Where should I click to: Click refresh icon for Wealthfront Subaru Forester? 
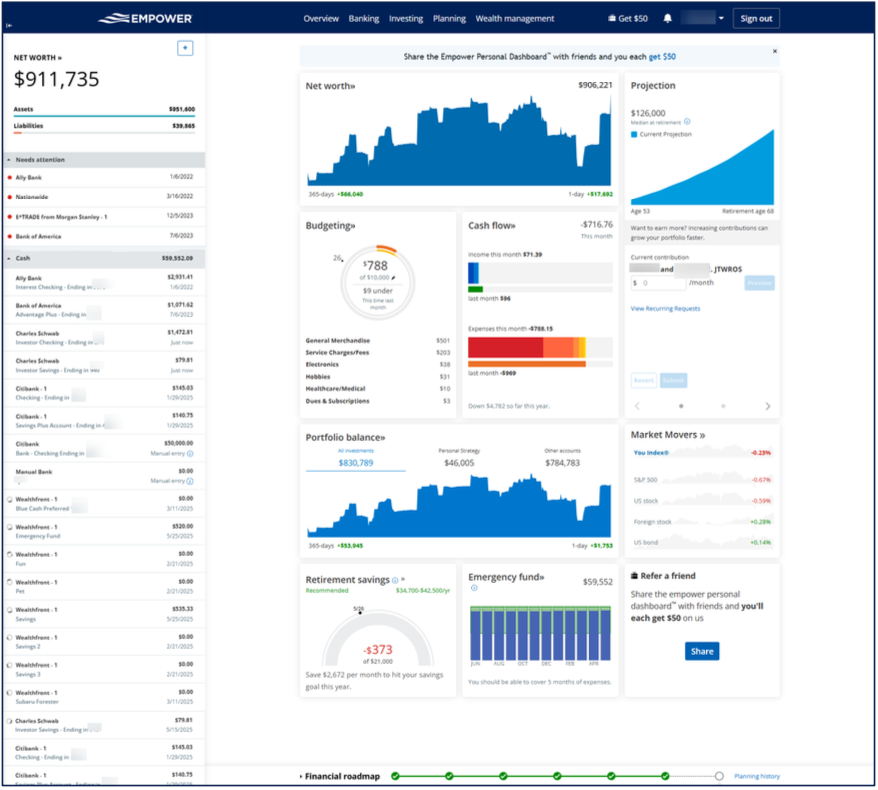[10, 693]
